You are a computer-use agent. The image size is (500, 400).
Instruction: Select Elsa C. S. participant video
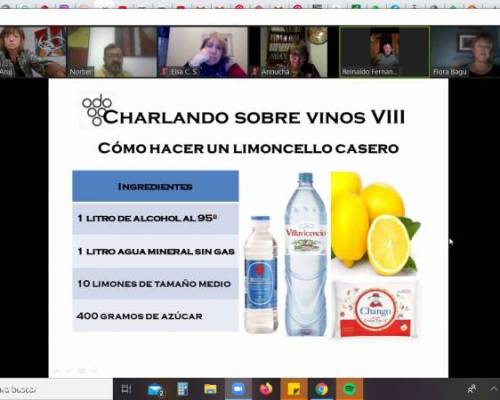tap(202, 52)
